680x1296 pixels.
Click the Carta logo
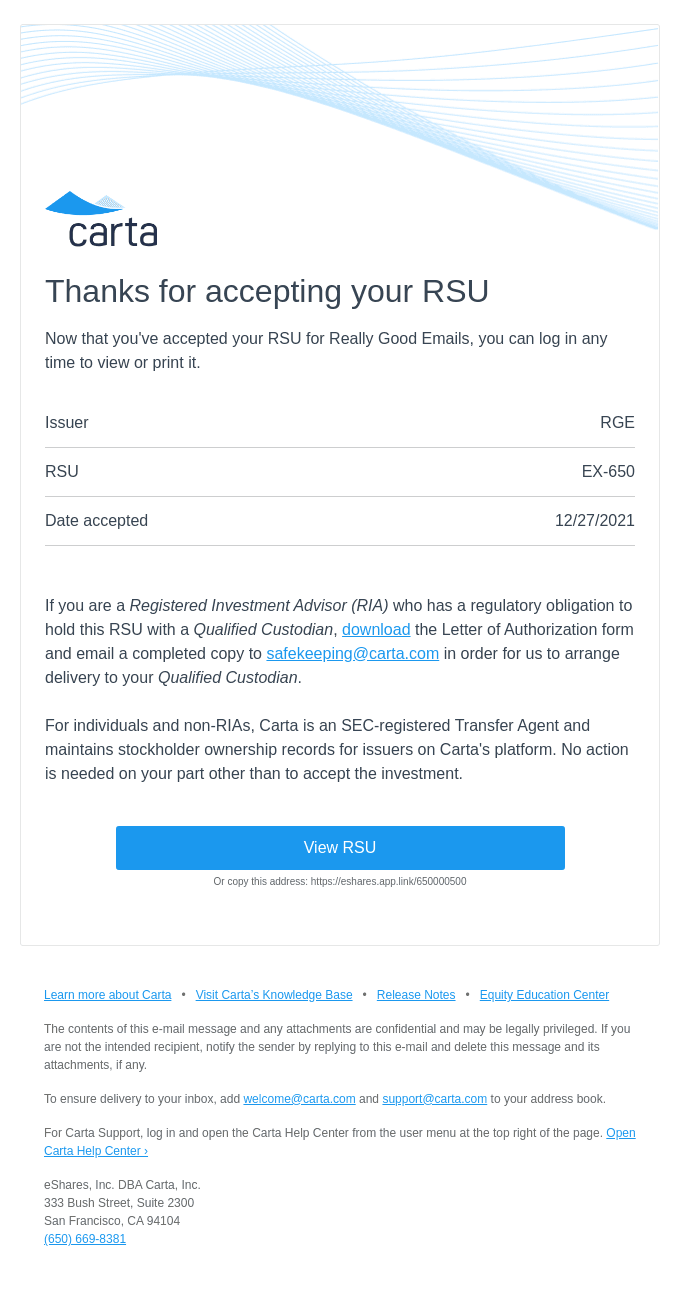(x=101, y=219)
